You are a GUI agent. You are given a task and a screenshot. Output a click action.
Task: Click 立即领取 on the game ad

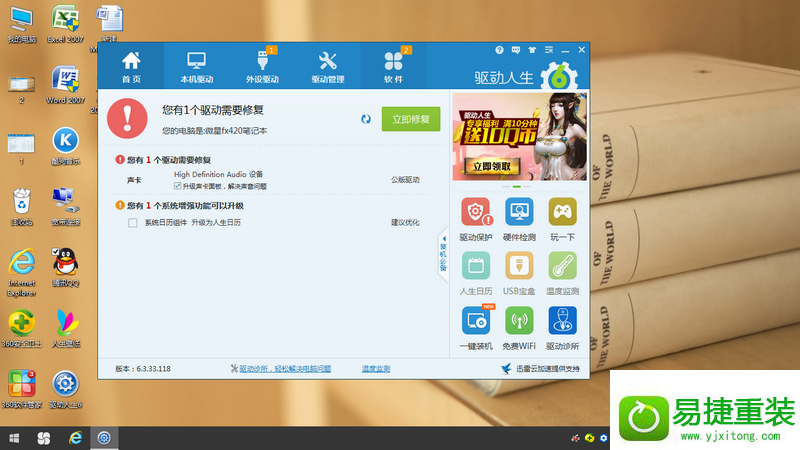492,167
